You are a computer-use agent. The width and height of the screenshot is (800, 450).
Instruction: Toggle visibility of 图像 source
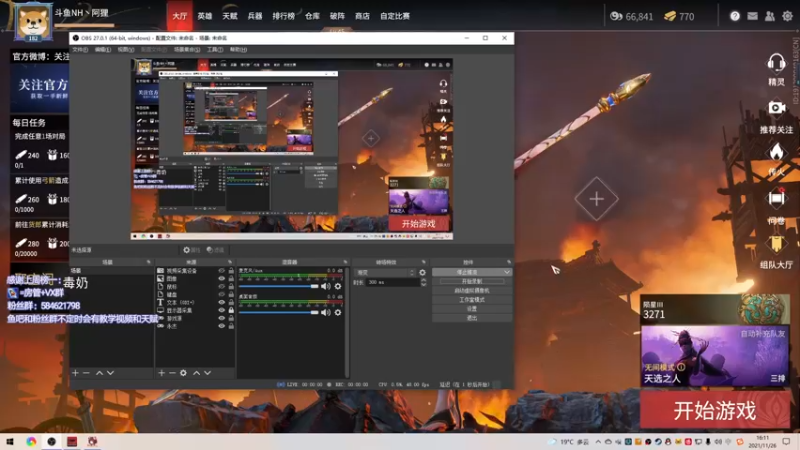(x=221, y=279)
